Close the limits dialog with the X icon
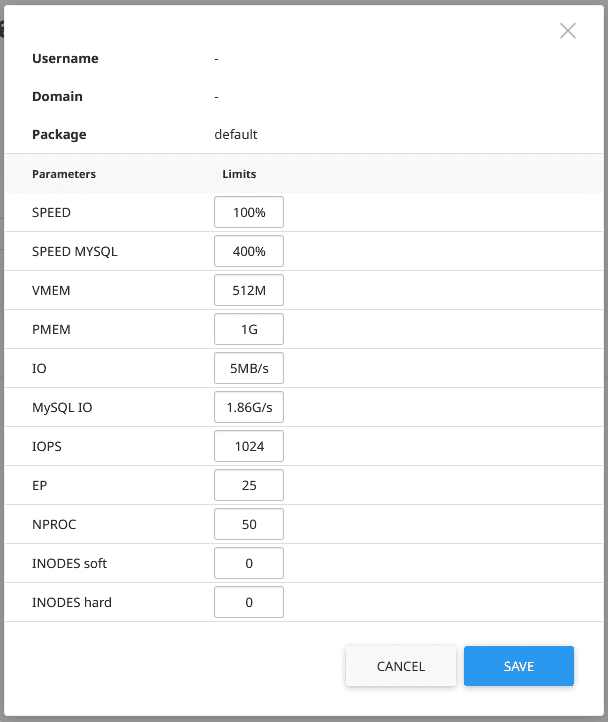The width and height of the screenshot is (608, 722). point(568,31)
